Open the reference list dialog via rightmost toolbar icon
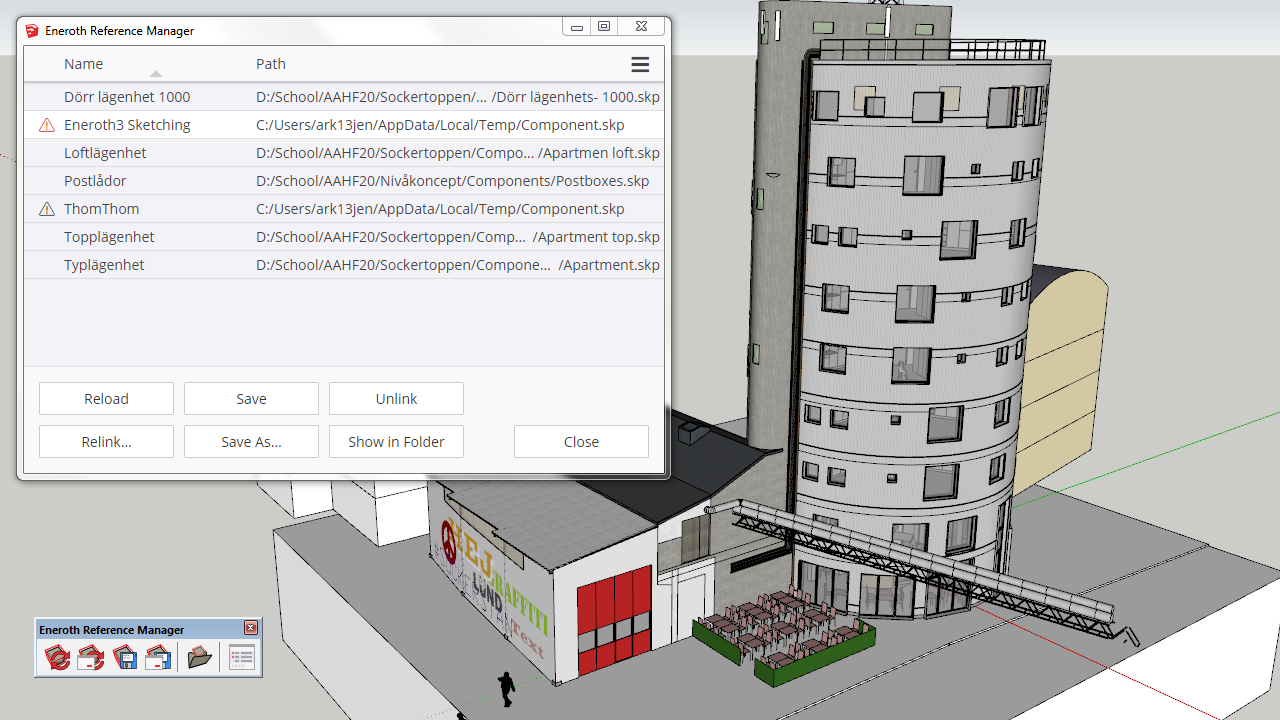The height and width of the screenshot is (720, 1280). (x=240, y=657)
